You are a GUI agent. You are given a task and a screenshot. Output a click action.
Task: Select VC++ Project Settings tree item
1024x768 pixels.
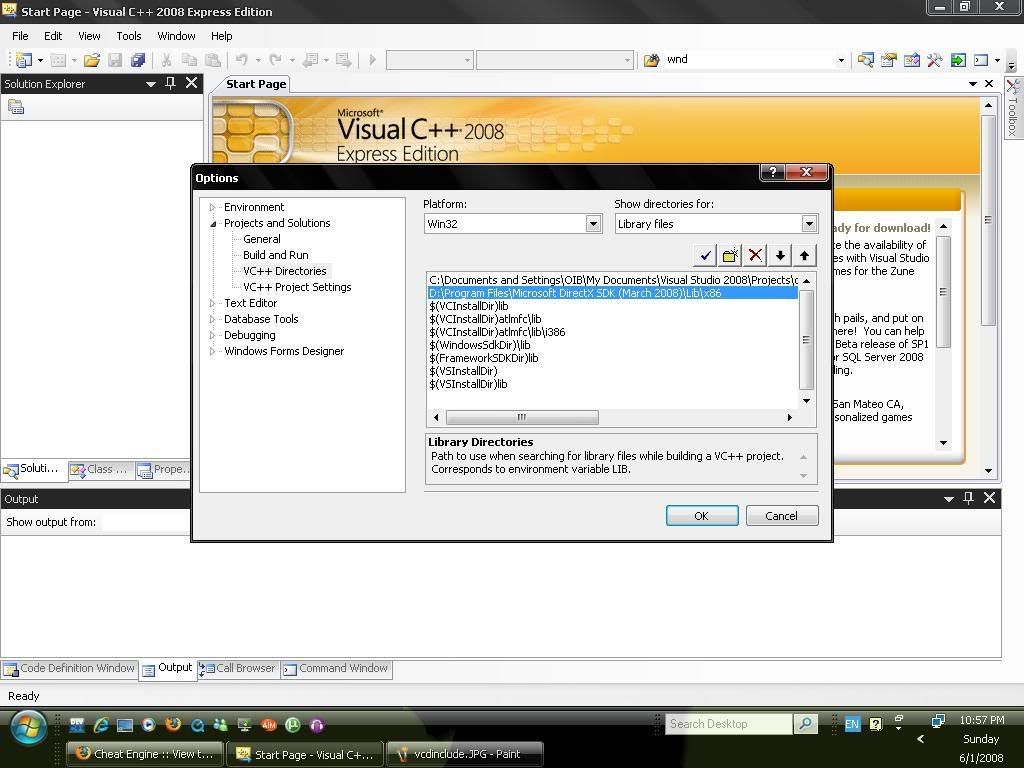tap(297, 287)
